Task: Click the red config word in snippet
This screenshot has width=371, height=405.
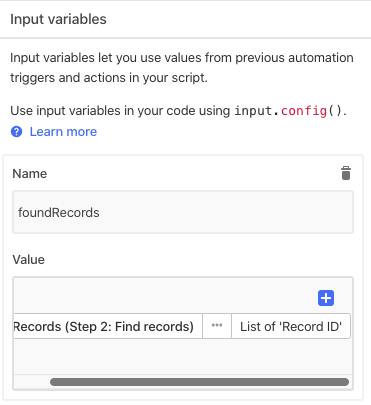Action: (304, 111)
